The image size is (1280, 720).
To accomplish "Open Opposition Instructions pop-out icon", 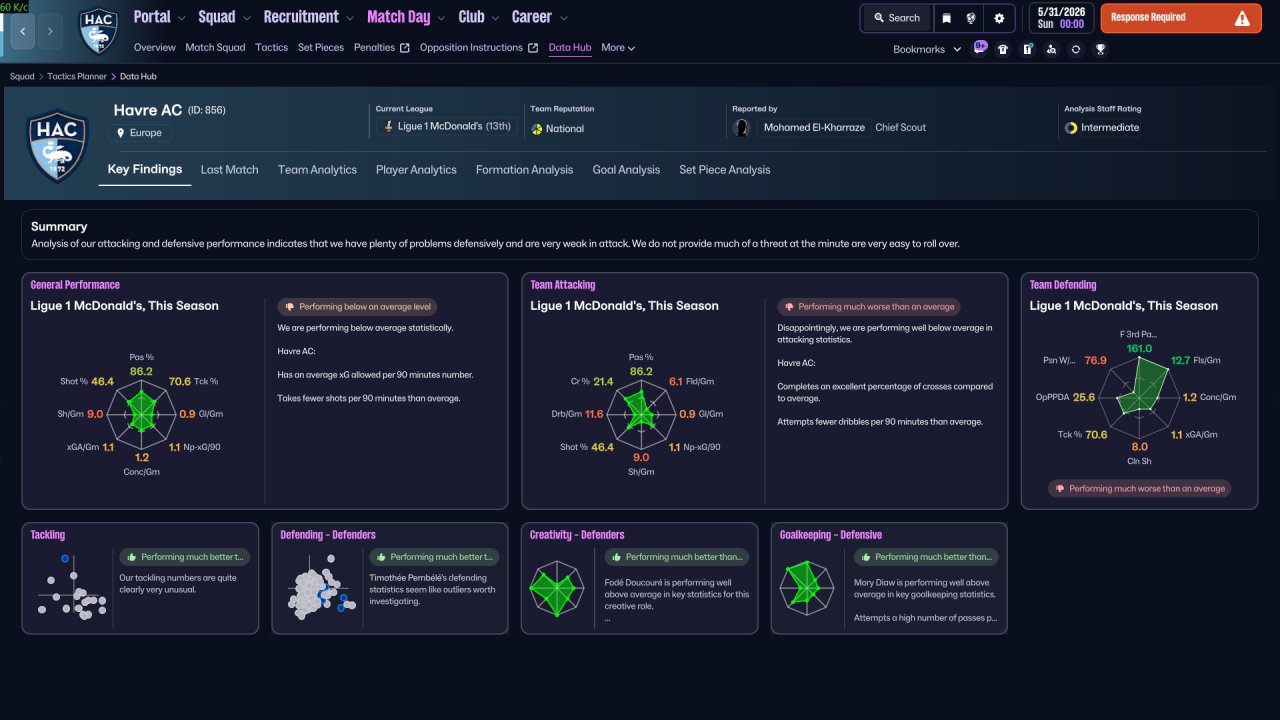I will tap(533, 48).
